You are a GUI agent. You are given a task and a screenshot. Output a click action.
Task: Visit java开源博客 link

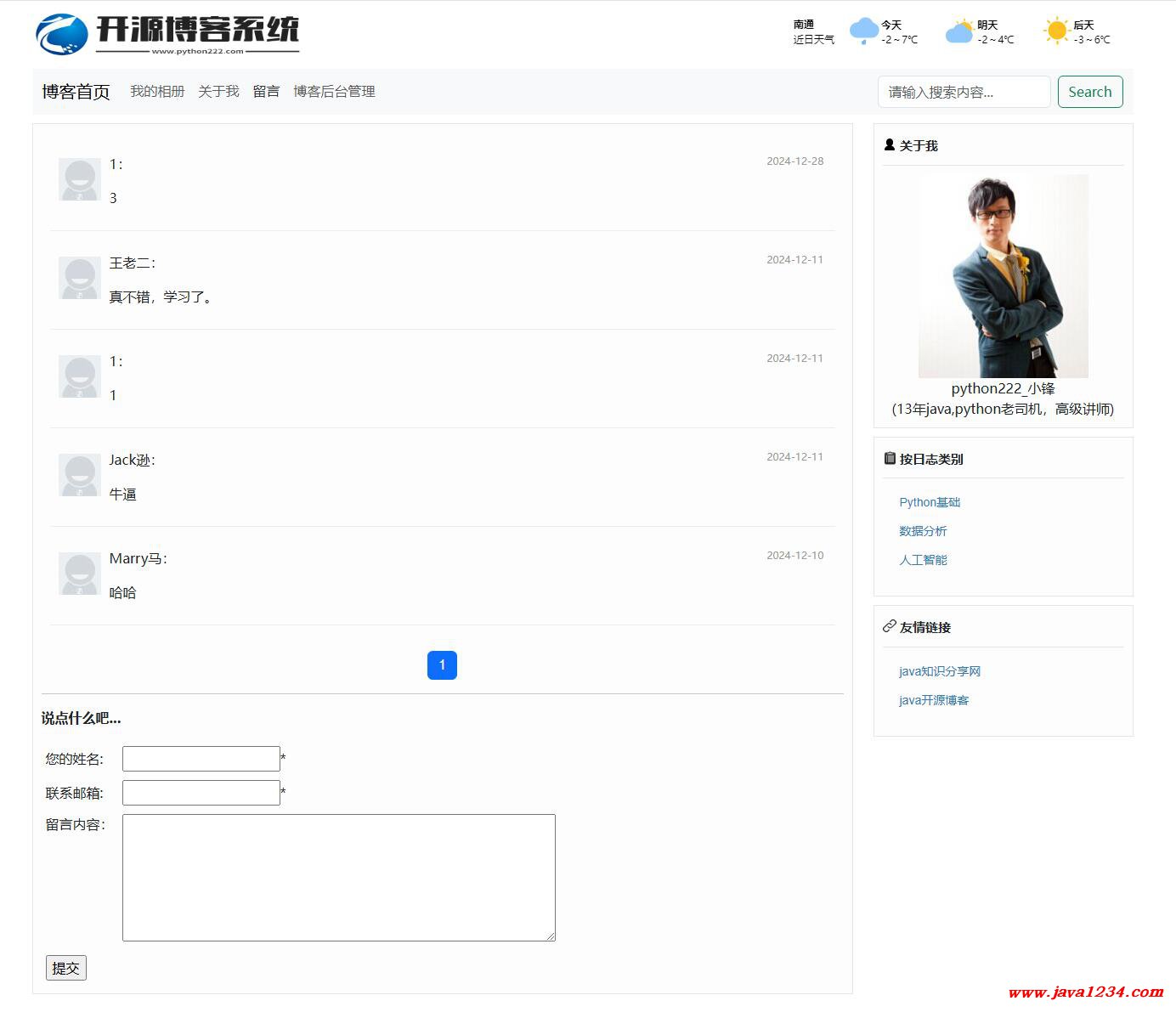pos(934,700)
